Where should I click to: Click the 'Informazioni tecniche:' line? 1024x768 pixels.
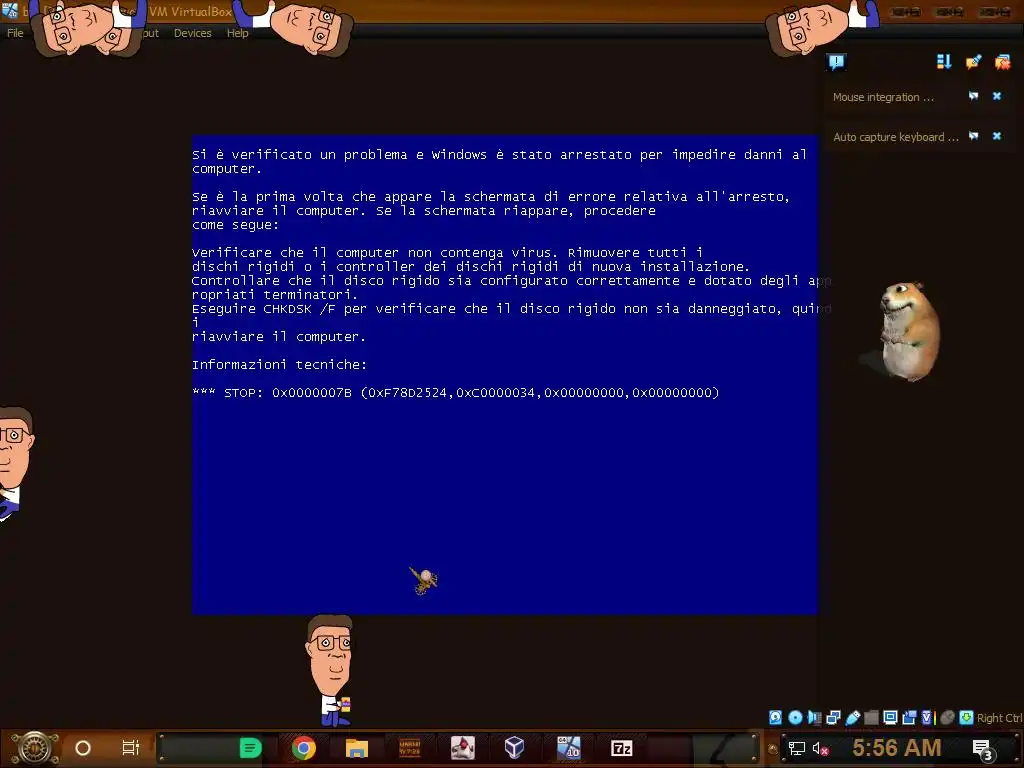point(280,364)
